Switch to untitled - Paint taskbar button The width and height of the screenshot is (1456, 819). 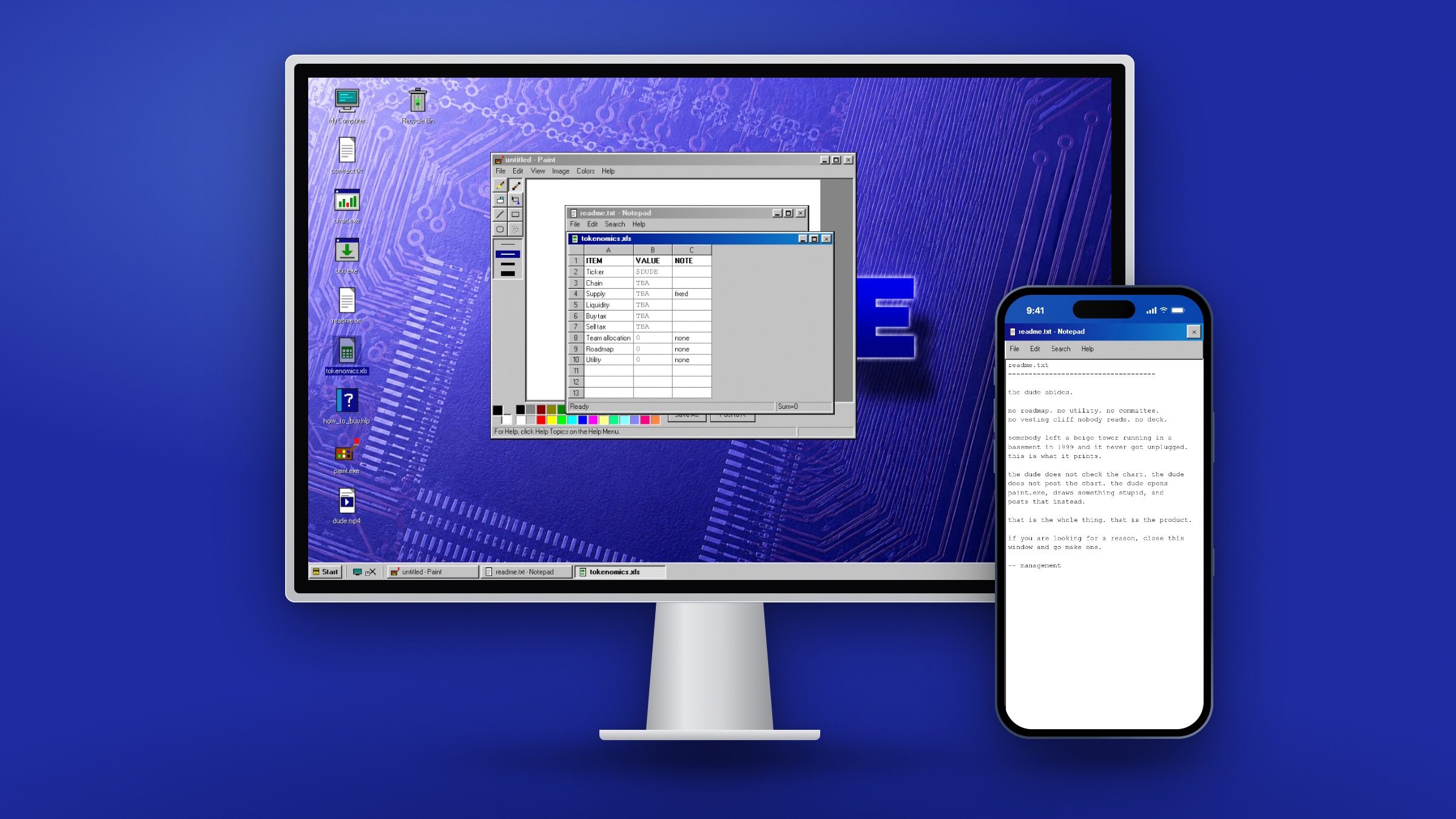(433, 571)
